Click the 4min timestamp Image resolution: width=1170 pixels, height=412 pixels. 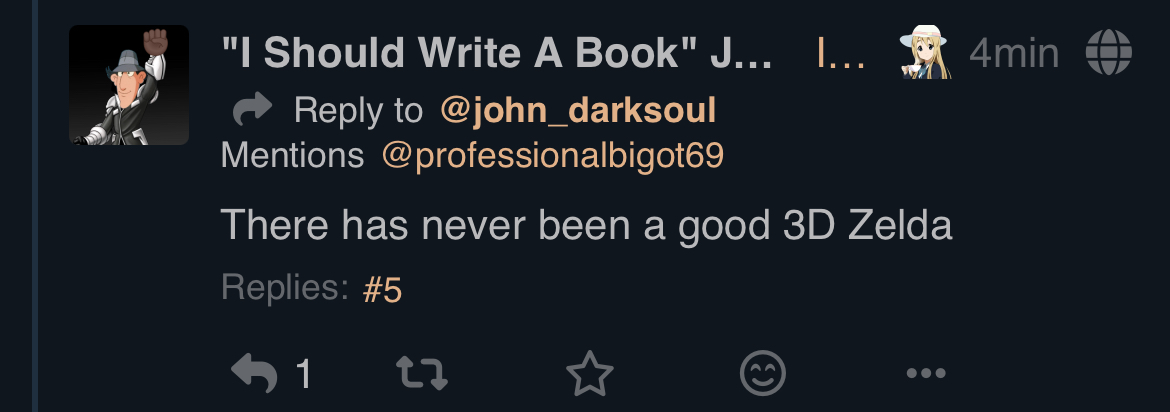click(x=1013, y=53)
